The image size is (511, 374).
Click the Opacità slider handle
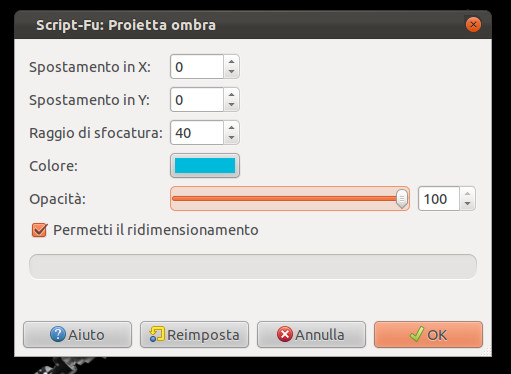pyautogui.click(x=402, y=199)
